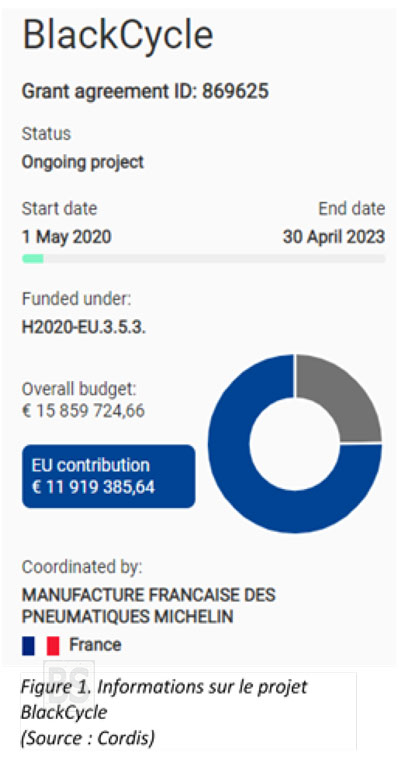
Task: Click the white center of donut chart
Action: click(x=295, y=444)
